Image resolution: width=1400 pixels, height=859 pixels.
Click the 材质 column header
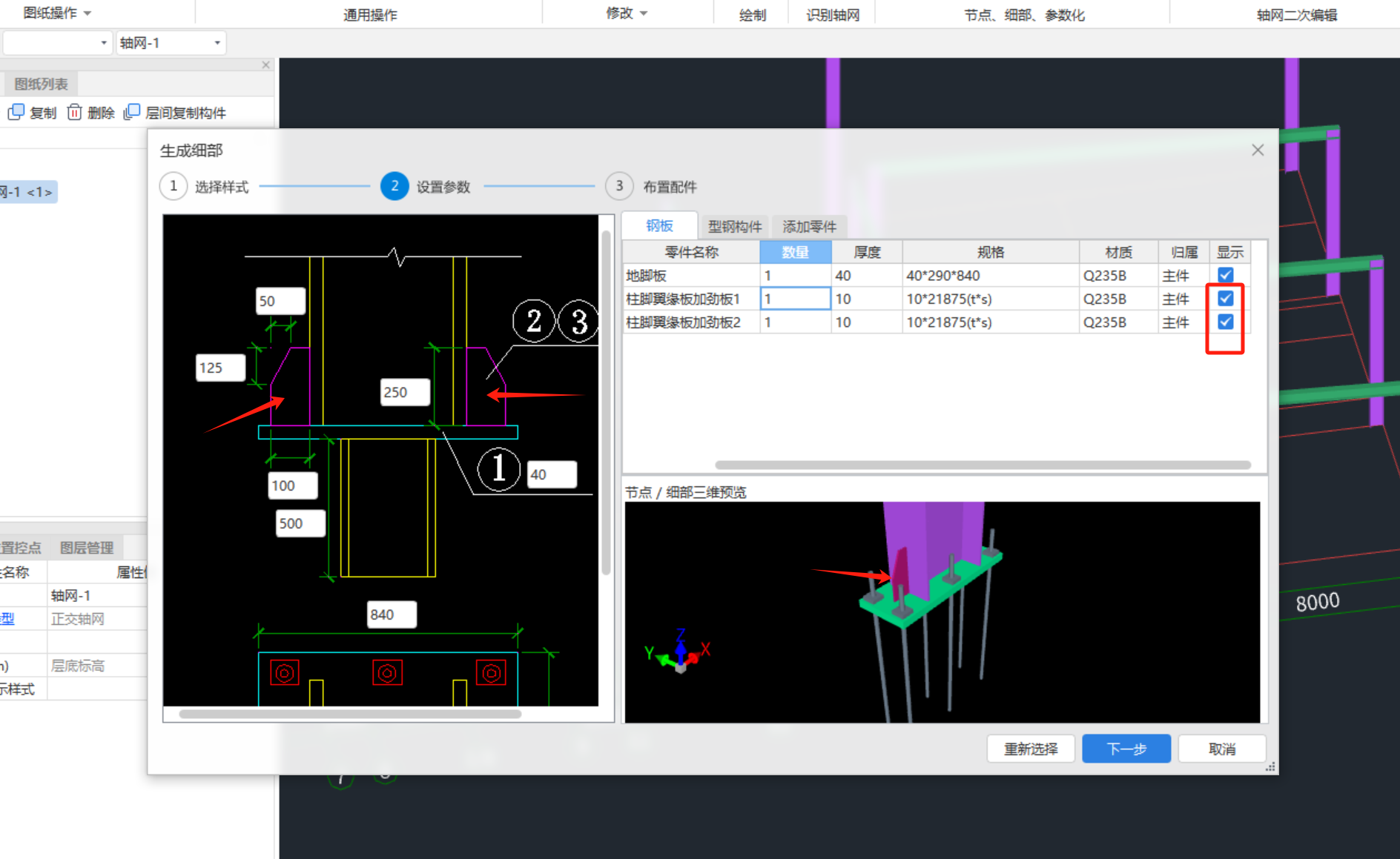[x=1119, y=252]
